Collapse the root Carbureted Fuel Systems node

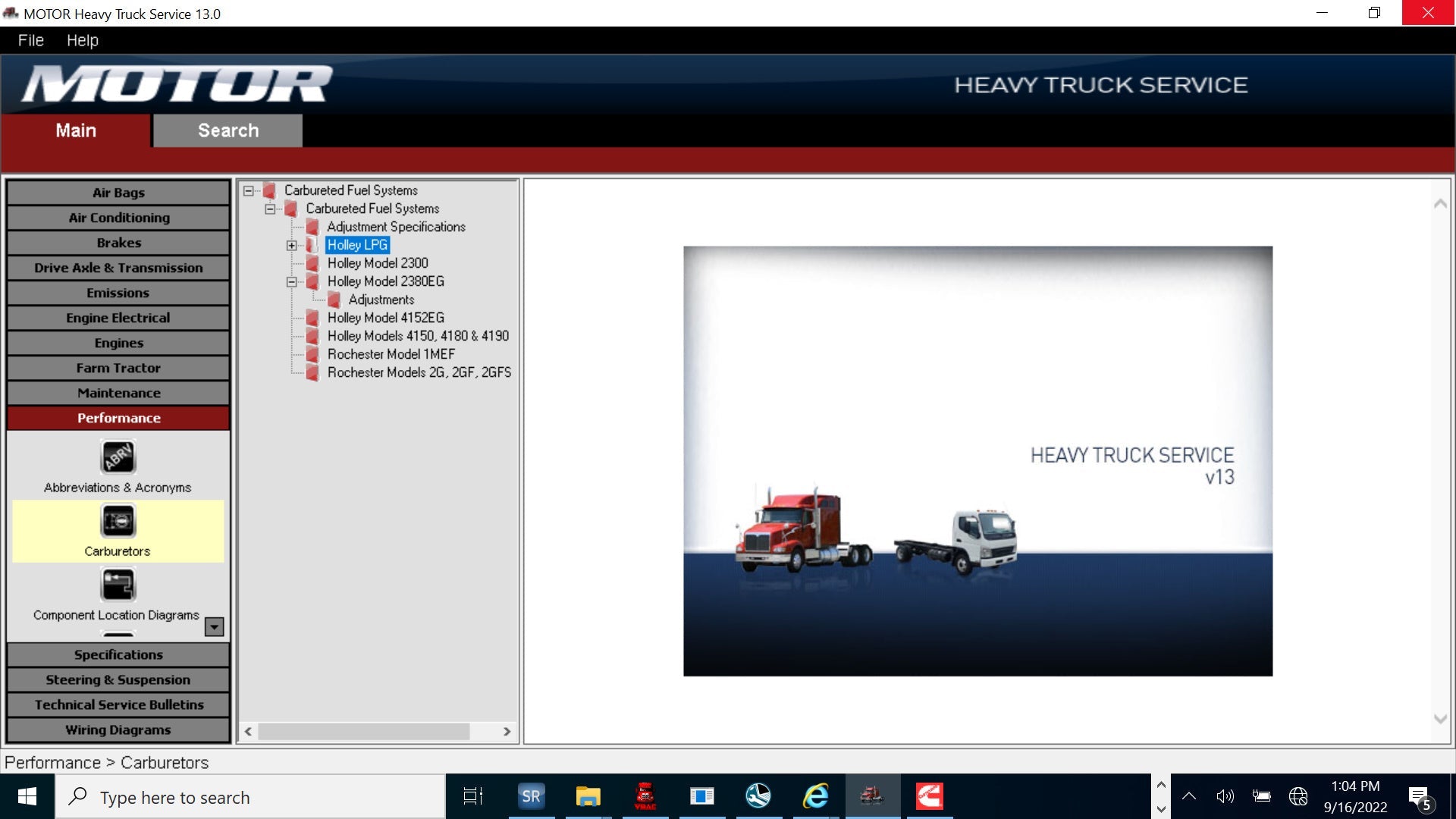tap(249, 190)
